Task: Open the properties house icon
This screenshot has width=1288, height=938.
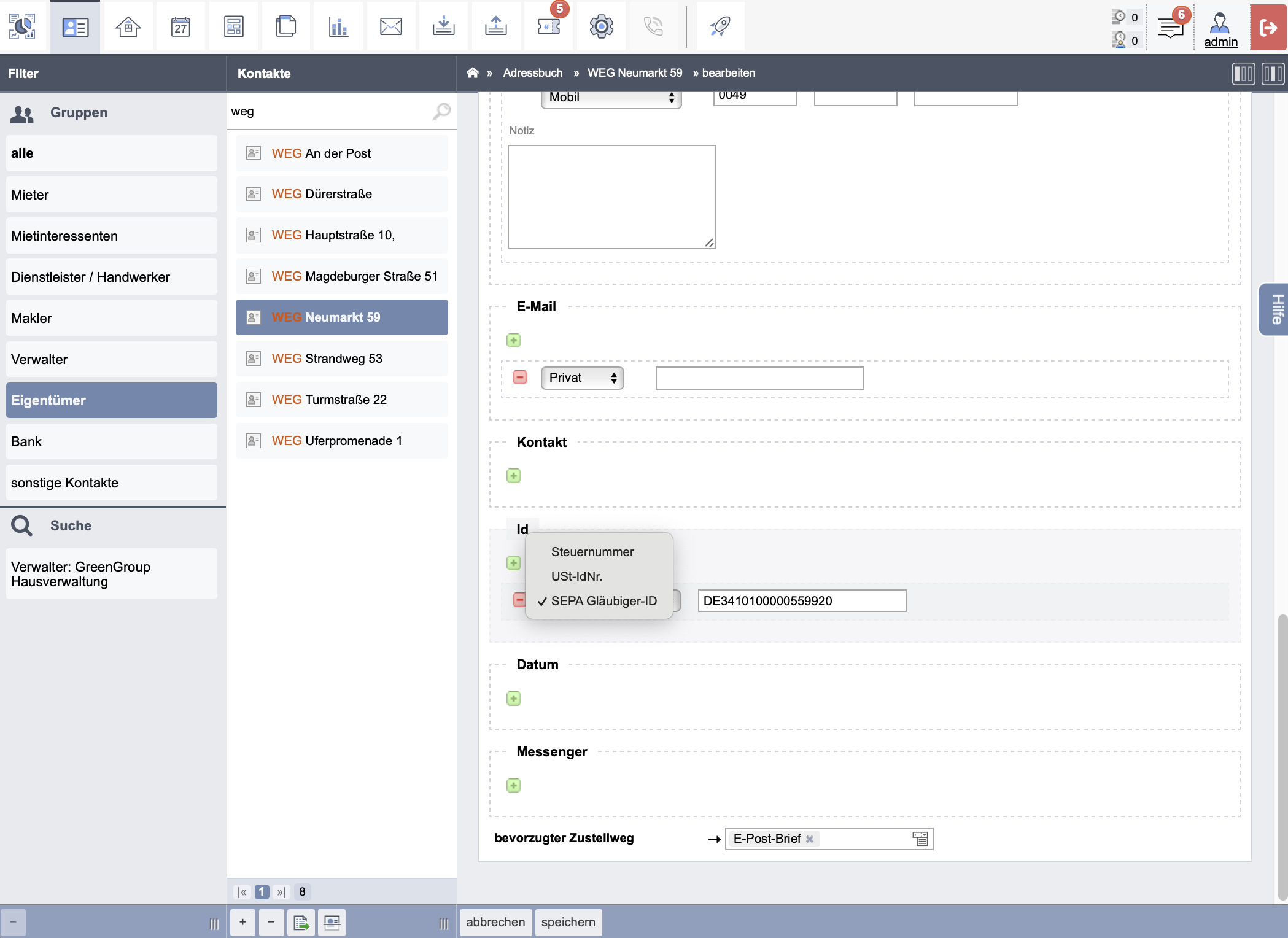Action: coord(128,26)
